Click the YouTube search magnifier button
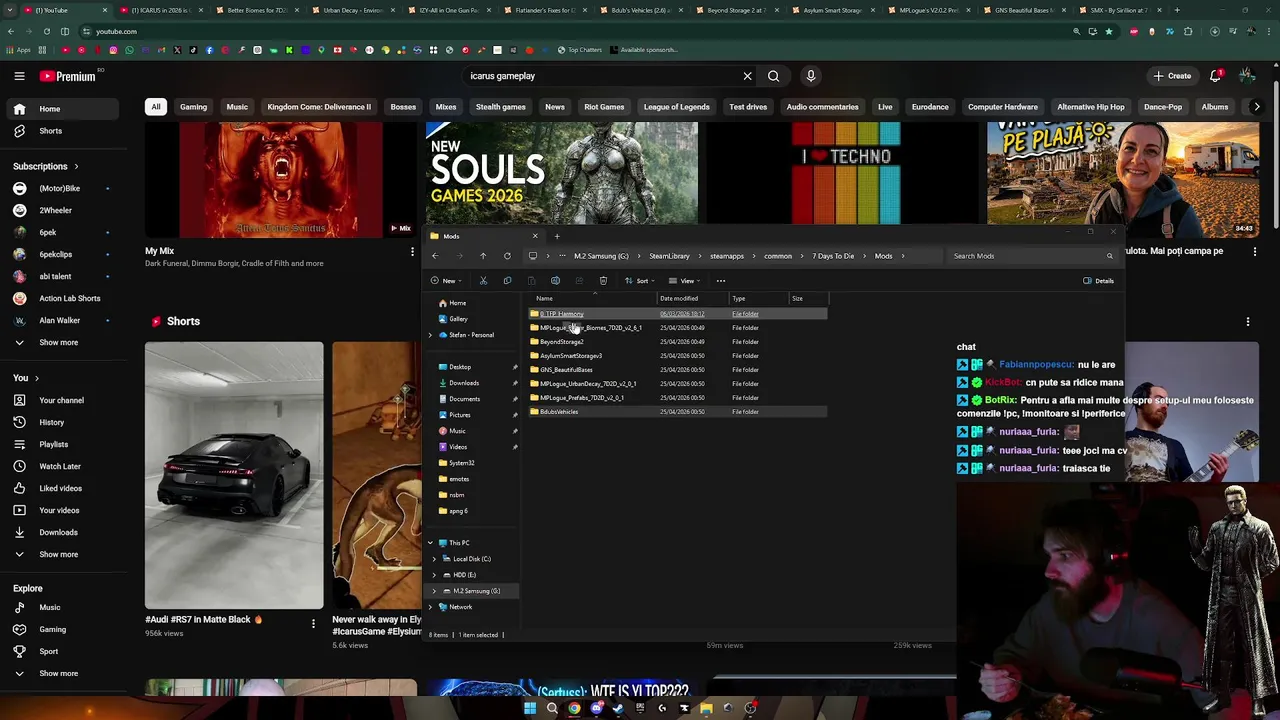1280x720 pixels. [x=773, y=76]
